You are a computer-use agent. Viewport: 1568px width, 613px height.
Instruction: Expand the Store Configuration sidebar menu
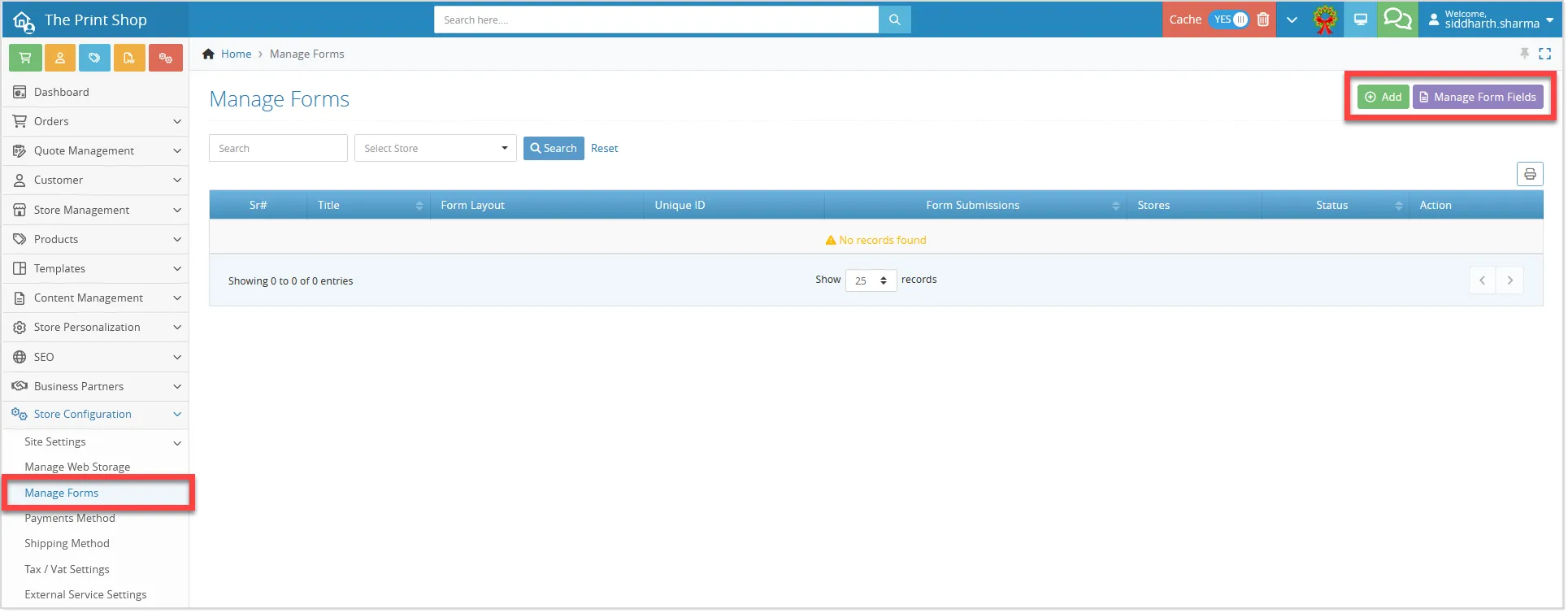click(96, 414)
